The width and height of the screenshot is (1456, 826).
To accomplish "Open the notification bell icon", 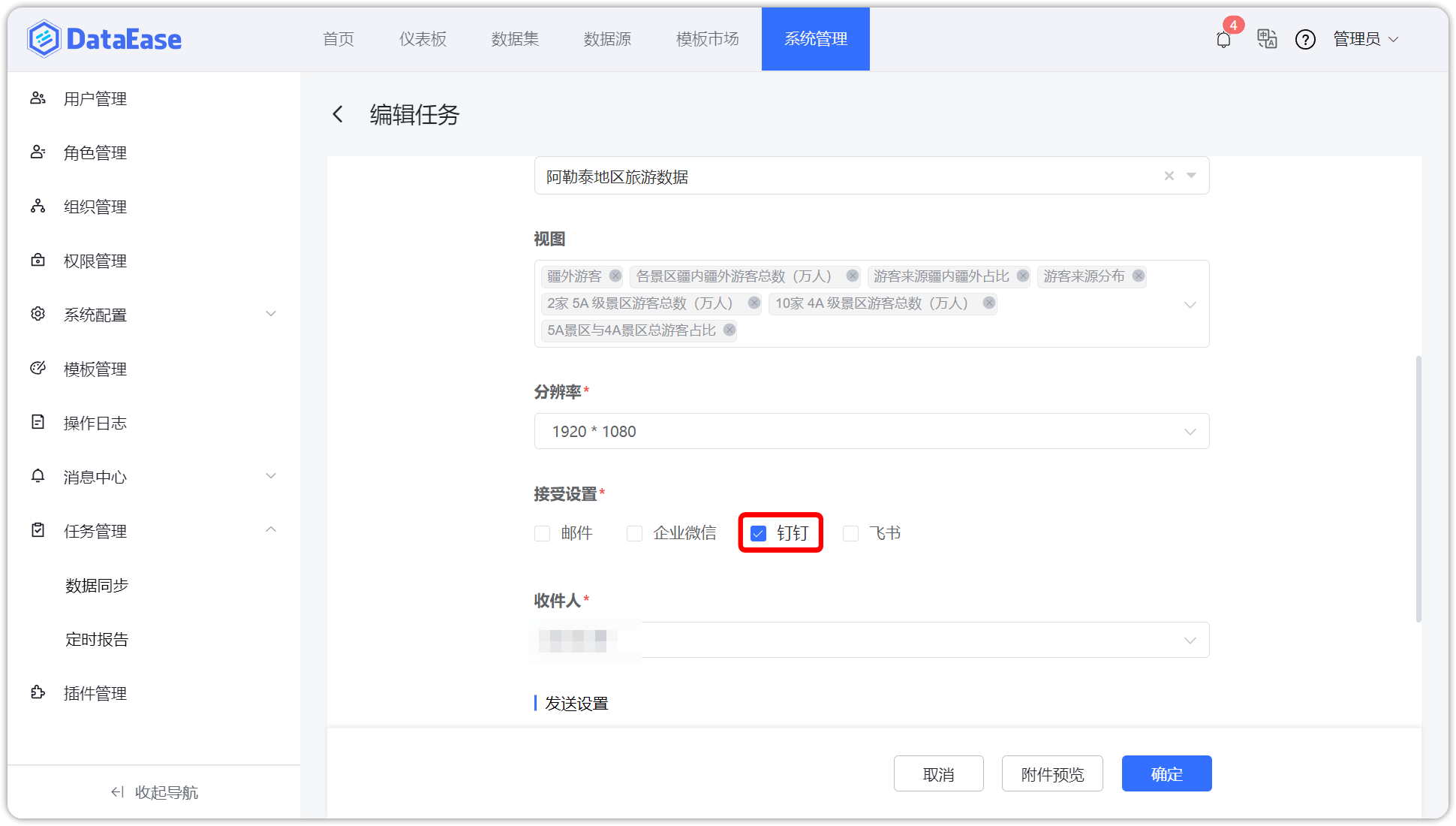I will (1223, 39).
